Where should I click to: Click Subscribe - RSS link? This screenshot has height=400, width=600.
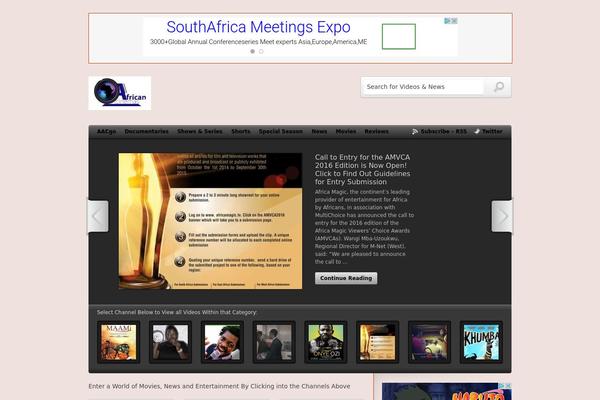[x=443, y=131]
